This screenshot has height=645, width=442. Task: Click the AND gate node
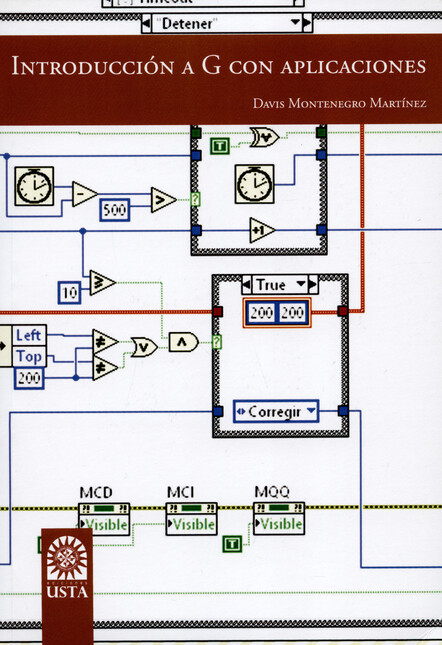click(184, 342)
